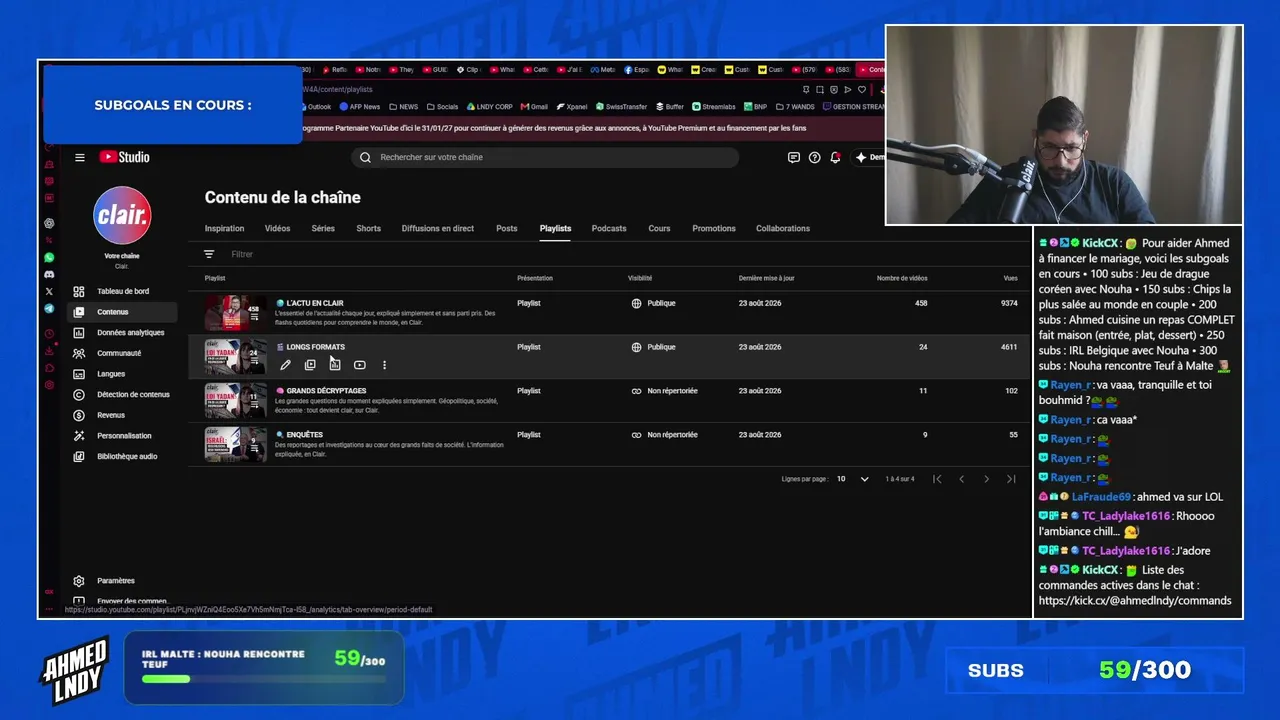This screenshot has width=1280, height=720.
Task: Open Personnalisation in the sidebar
Action: pyautogui.click(x=122, y=436)
